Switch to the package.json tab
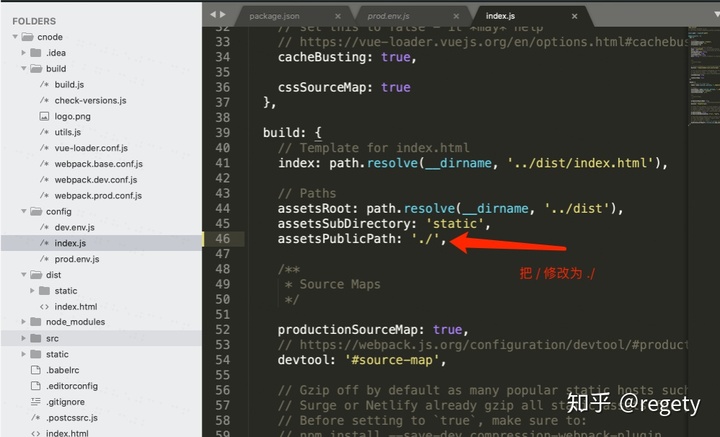Image resolution: width=720 pixels, height=437 pixels. (x=274, y=16)
